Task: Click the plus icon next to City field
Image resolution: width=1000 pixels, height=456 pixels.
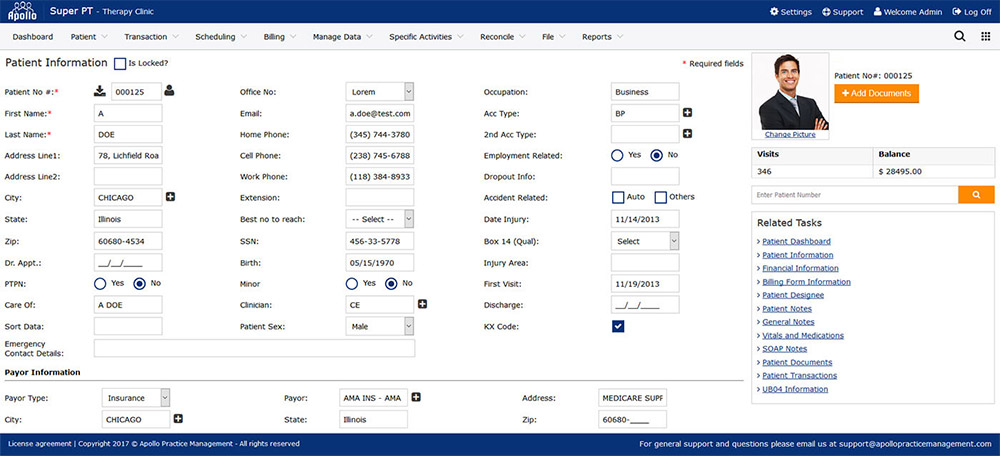Action: pos(170,197)
